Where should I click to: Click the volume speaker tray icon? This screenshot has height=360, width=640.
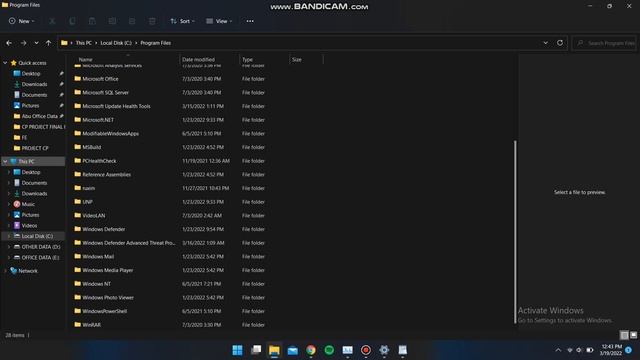click(x=579, y=350)
